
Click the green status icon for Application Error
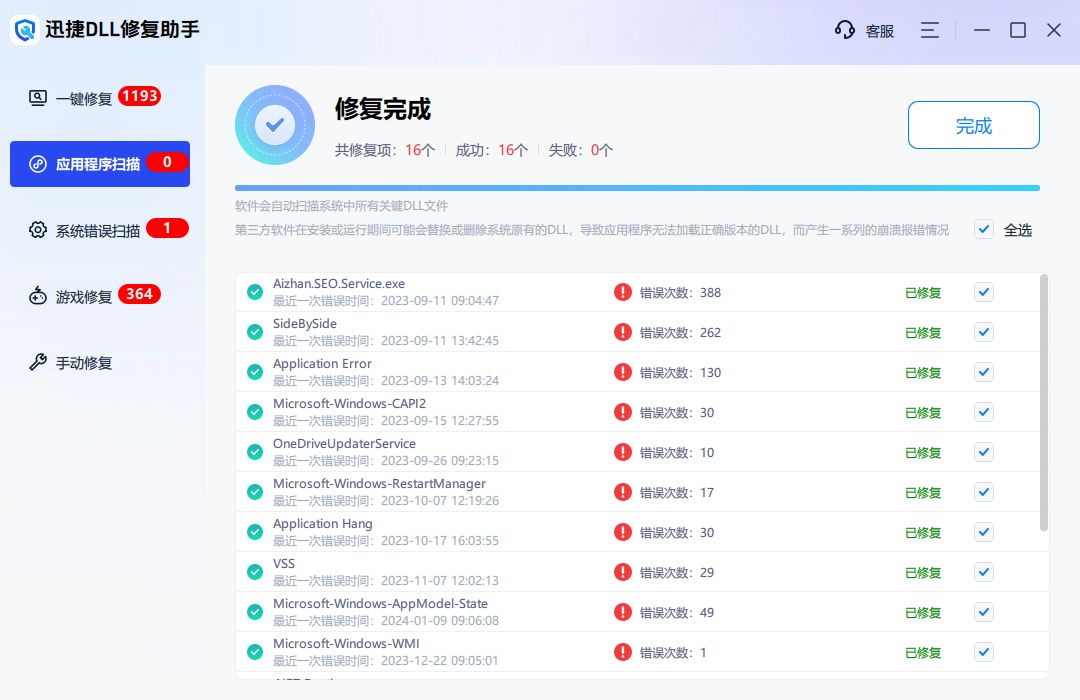pos(255,372)
